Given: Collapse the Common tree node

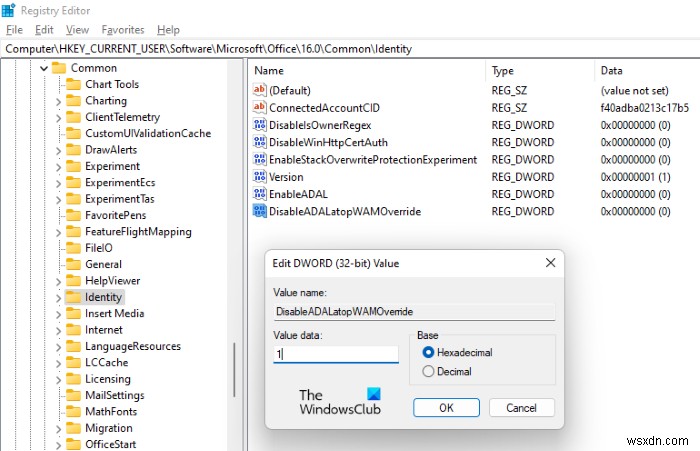Looking at the screenshot, I should click(43, 69).
